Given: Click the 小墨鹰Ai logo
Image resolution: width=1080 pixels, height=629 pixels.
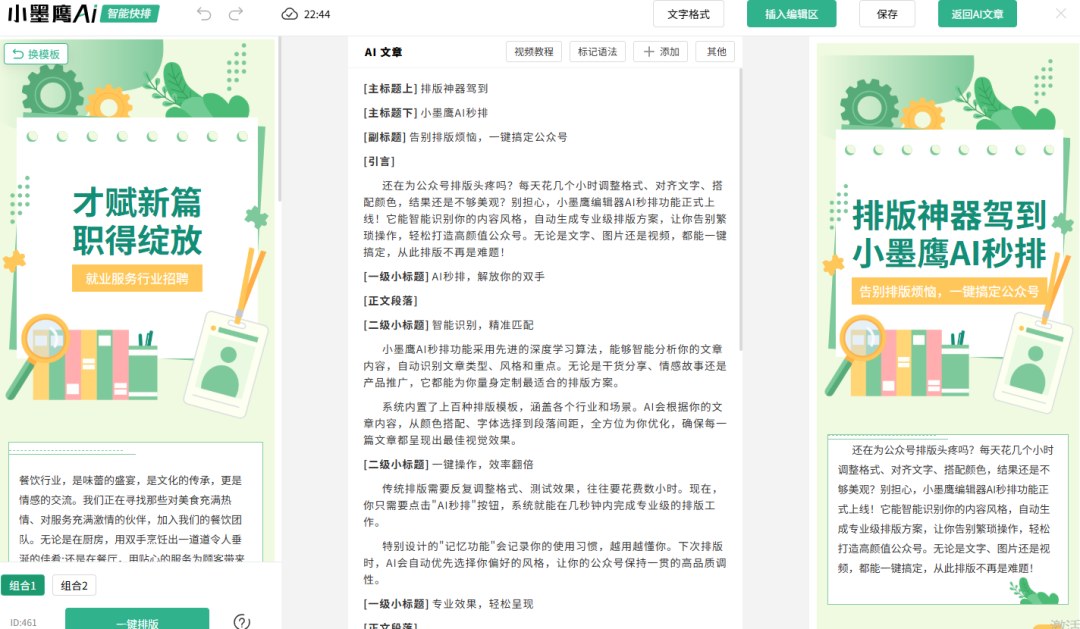Looking at the screenshot, I should point(52,13).
